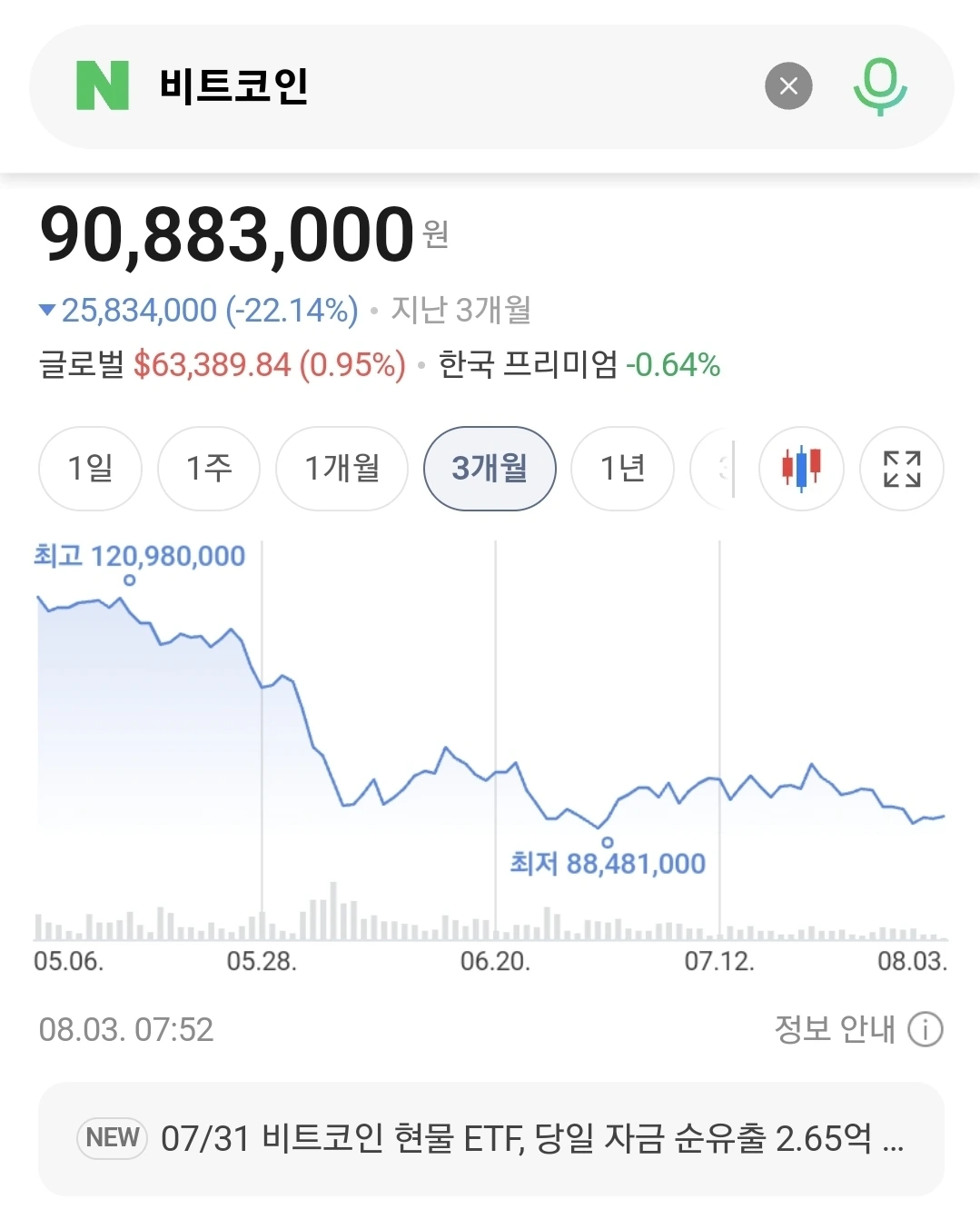Screen dimensions: 980x1209
Task: Open 정보 안내 info circle icon
Action: [926, 1030]
